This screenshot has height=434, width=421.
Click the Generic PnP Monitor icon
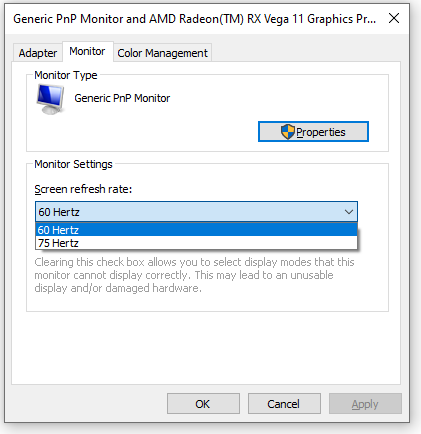[x=50, y=99]
